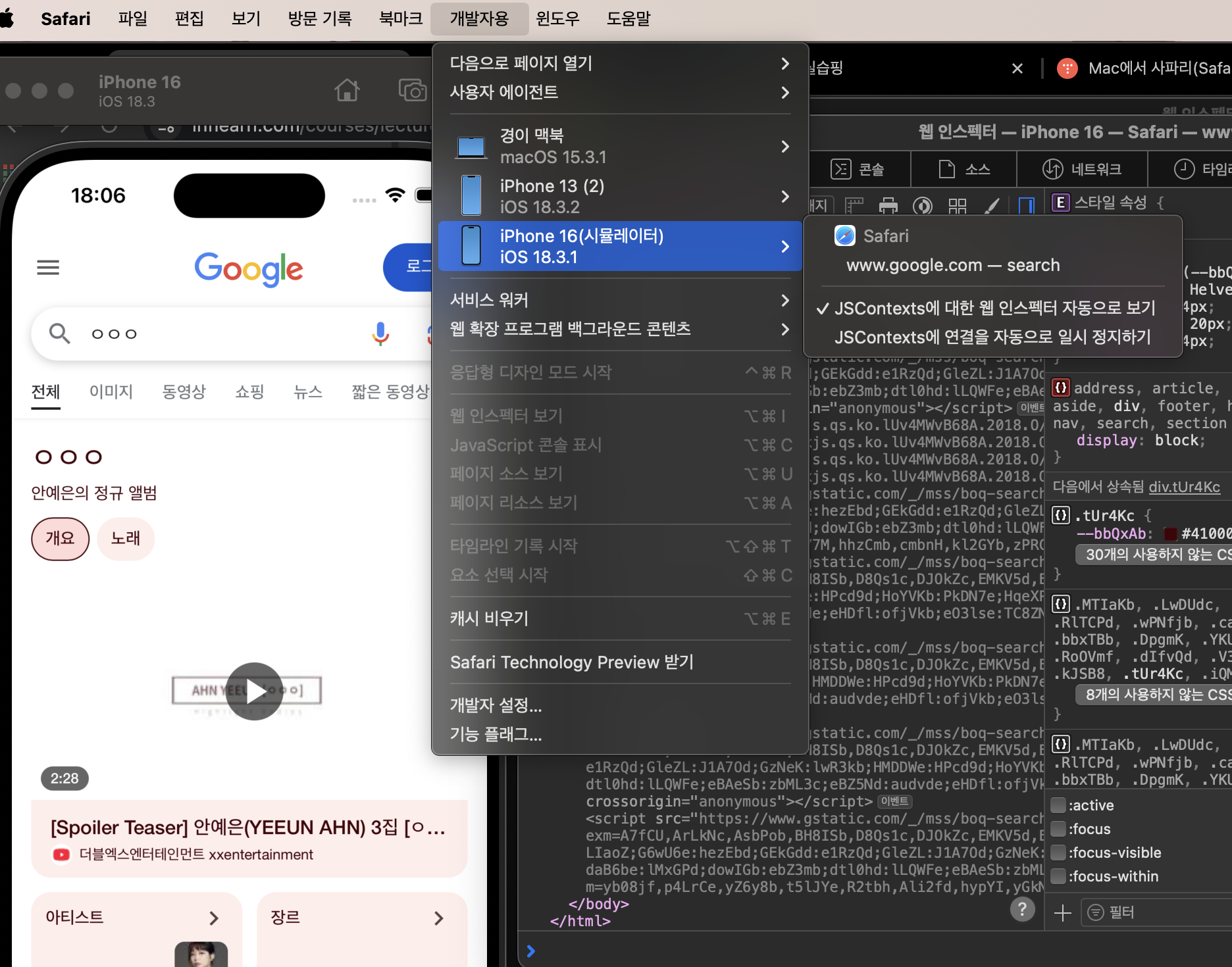Click the grid overlay icon
This screenshot has width=1232, height=967.
(958, 206)
